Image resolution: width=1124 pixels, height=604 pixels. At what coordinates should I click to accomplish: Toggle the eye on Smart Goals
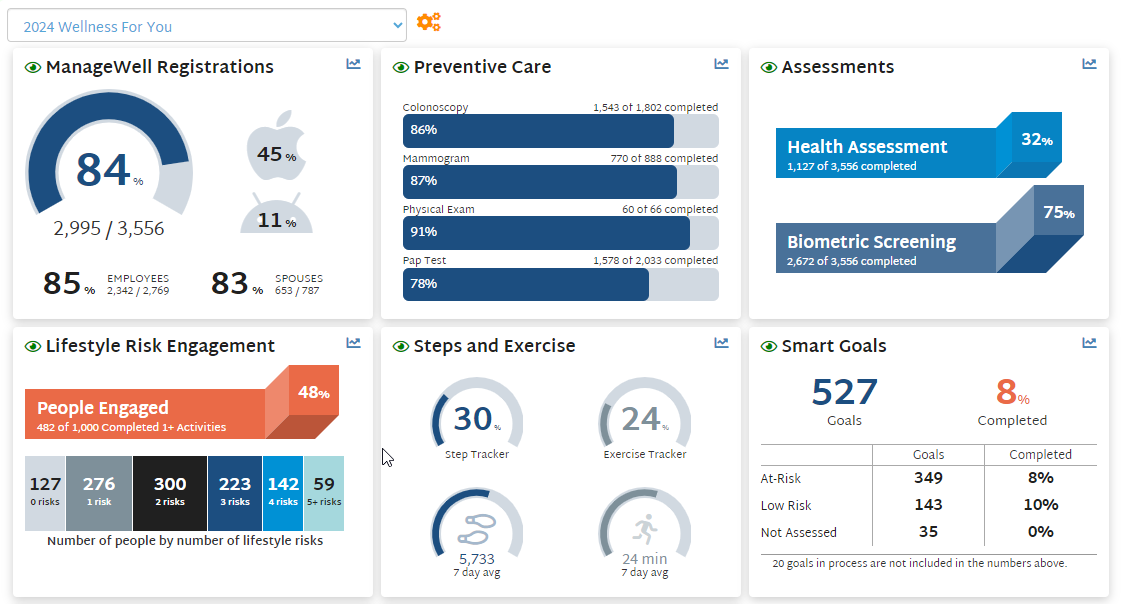pyautogui.click(x=767, y=345)
